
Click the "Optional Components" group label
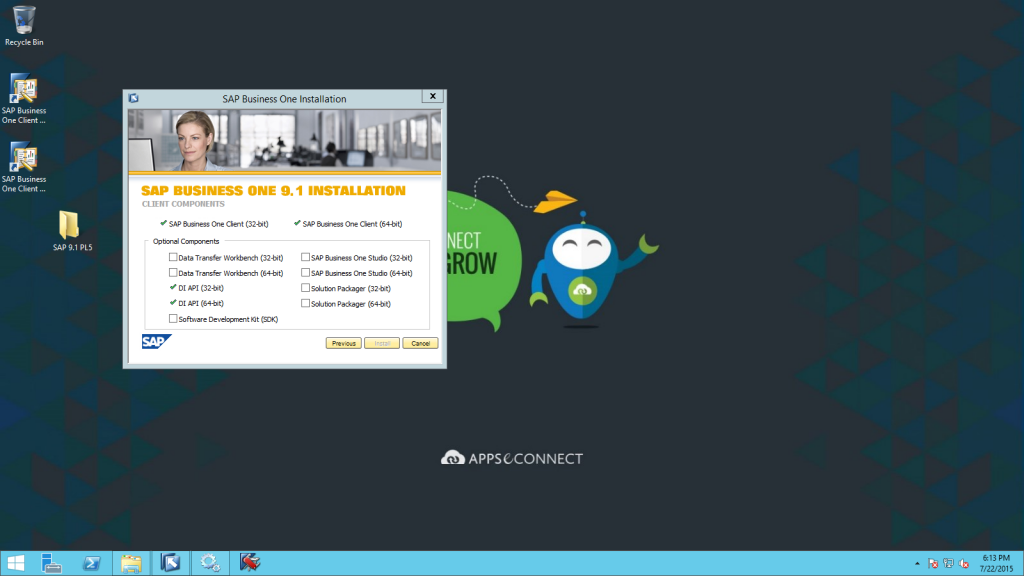(x=186, y=241)
